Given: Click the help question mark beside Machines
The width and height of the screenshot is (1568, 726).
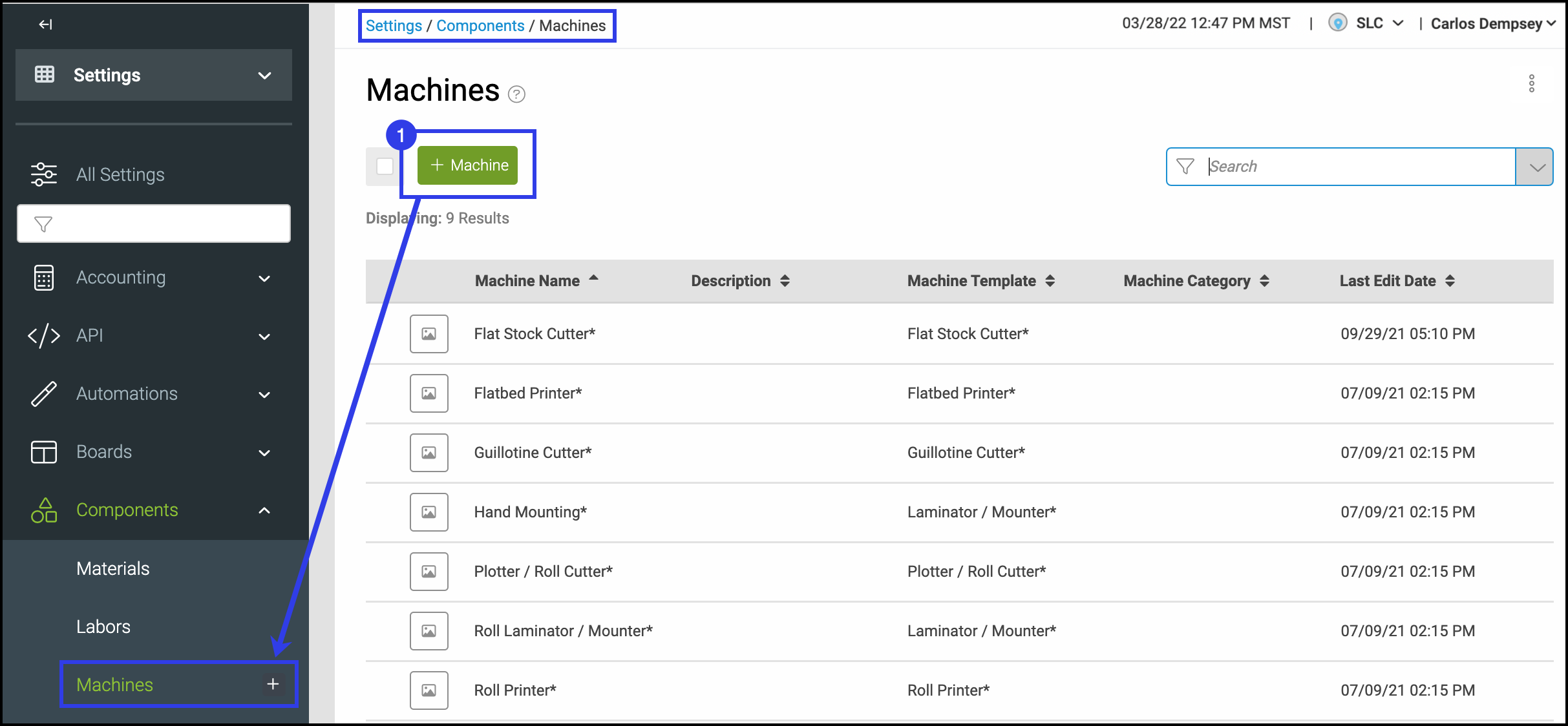Looking at the screenshot, I should [x=516, y=95].
